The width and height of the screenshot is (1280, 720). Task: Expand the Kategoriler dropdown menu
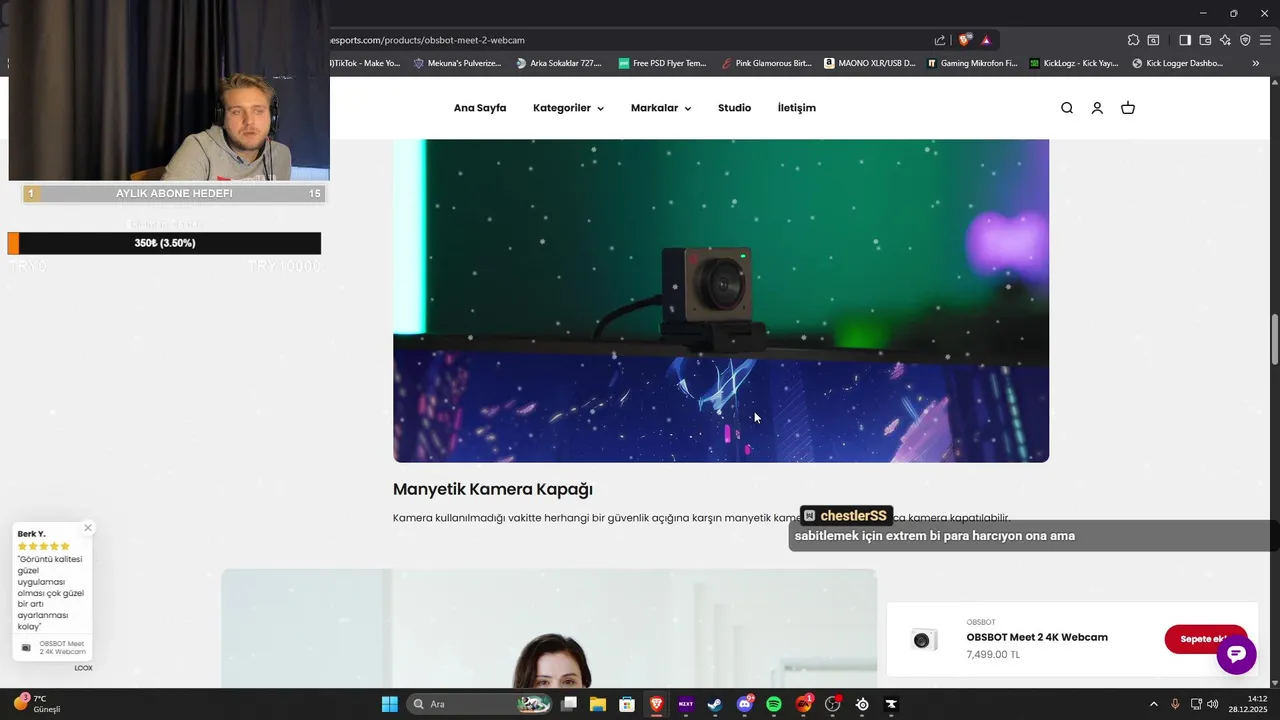(568, 108)
